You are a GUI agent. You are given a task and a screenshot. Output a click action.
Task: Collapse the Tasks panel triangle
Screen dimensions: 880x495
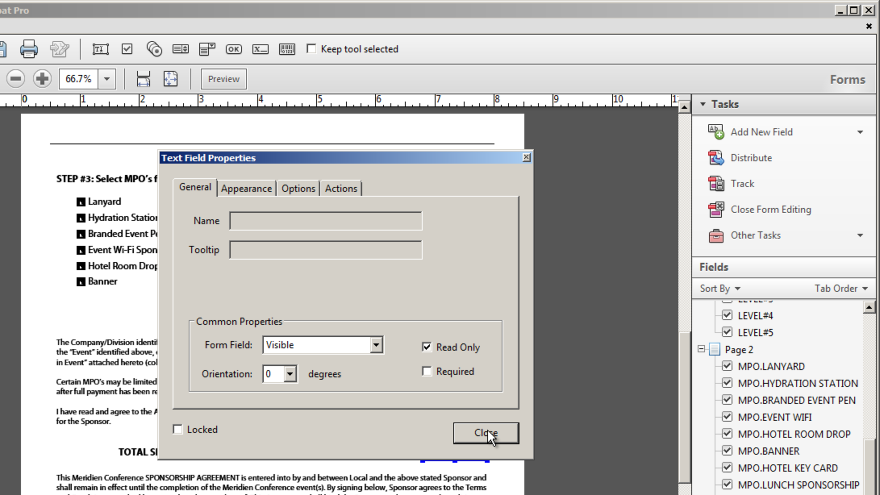click(x=703, y=104)
